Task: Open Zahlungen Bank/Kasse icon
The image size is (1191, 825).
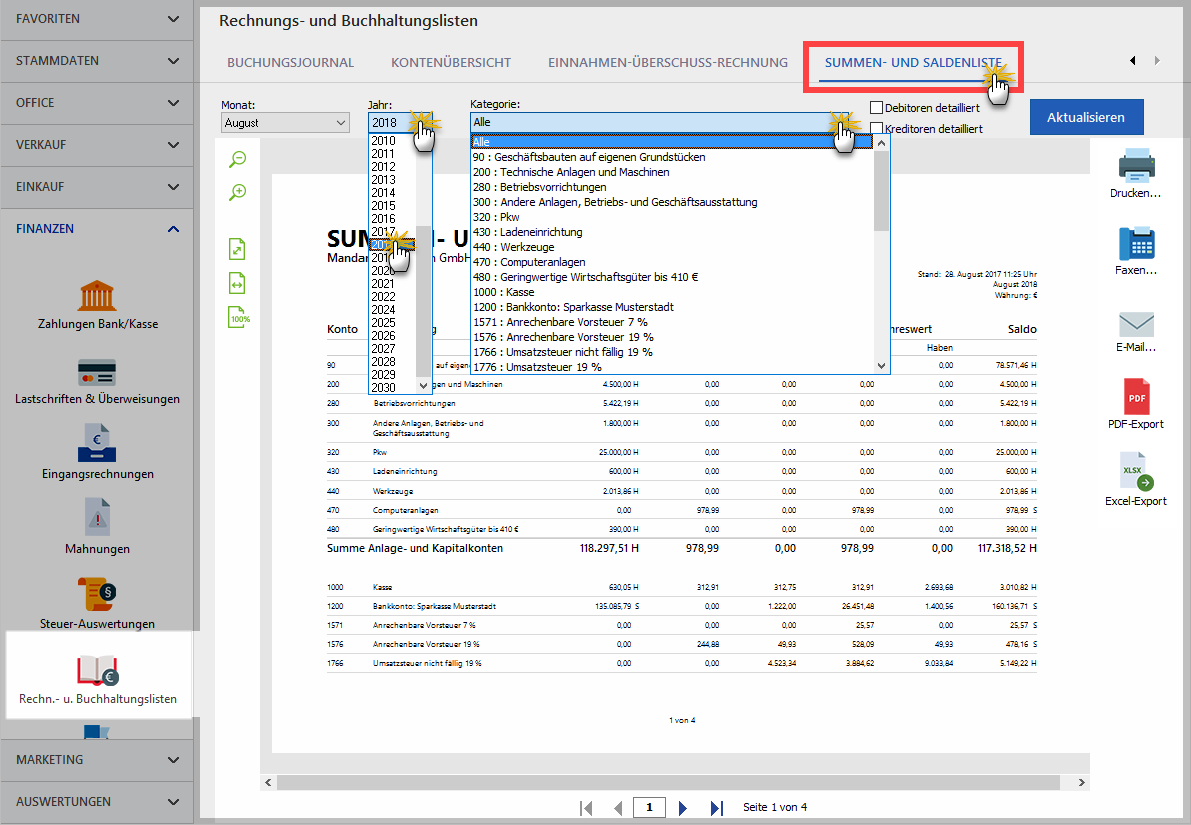Action: tap(97, 296)
